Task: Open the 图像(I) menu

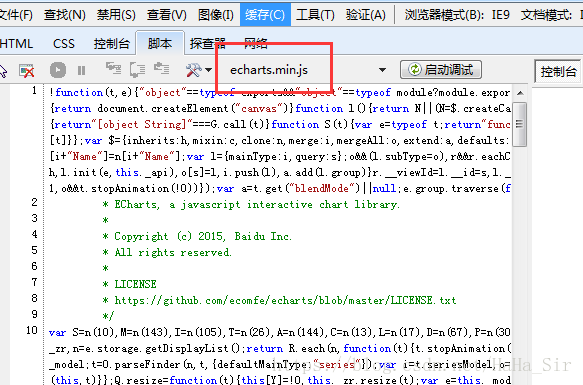Action: coord(216,15)
